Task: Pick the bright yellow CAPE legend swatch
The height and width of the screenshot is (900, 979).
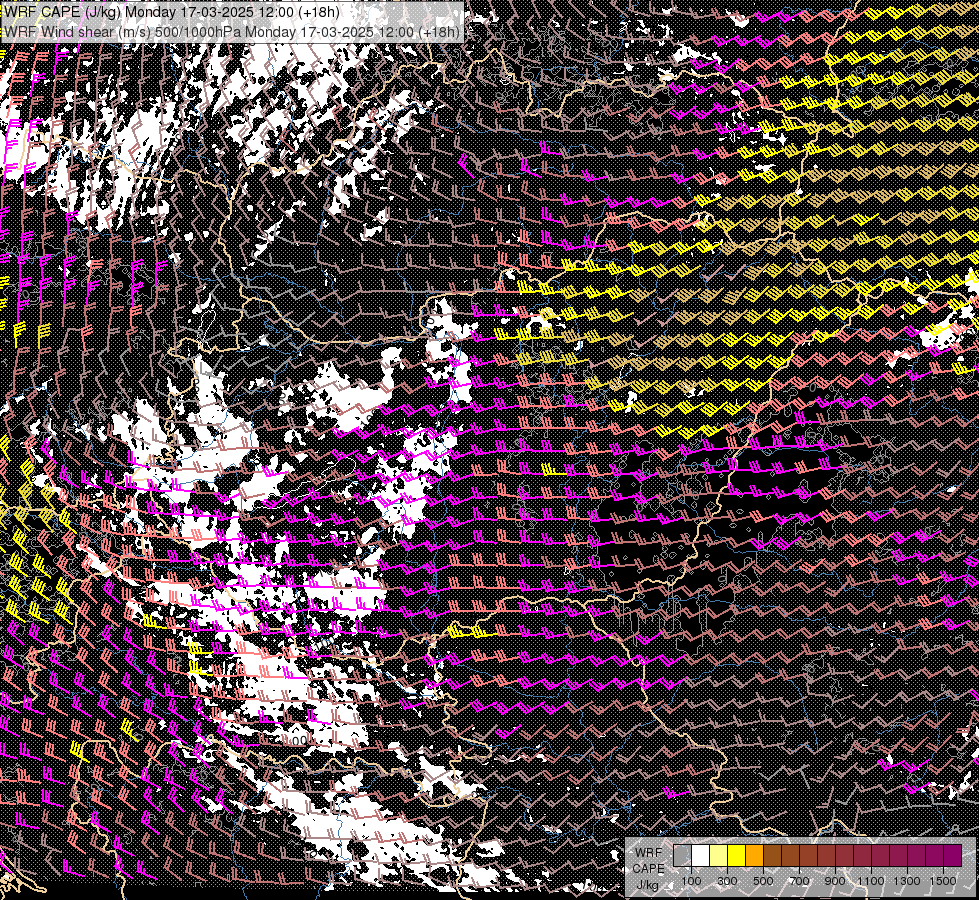Action: click(x=737, y=855)
